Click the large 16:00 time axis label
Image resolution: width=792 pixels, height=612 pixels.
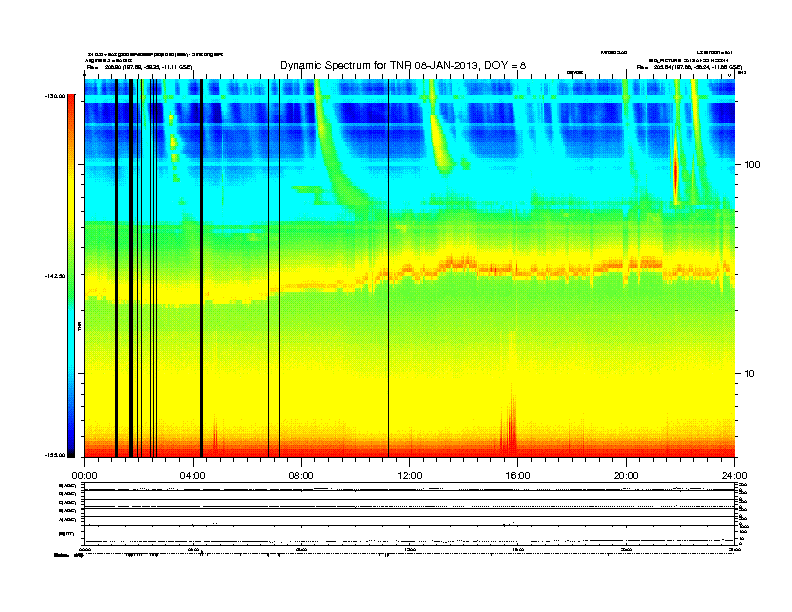click(x=518, y=475)
